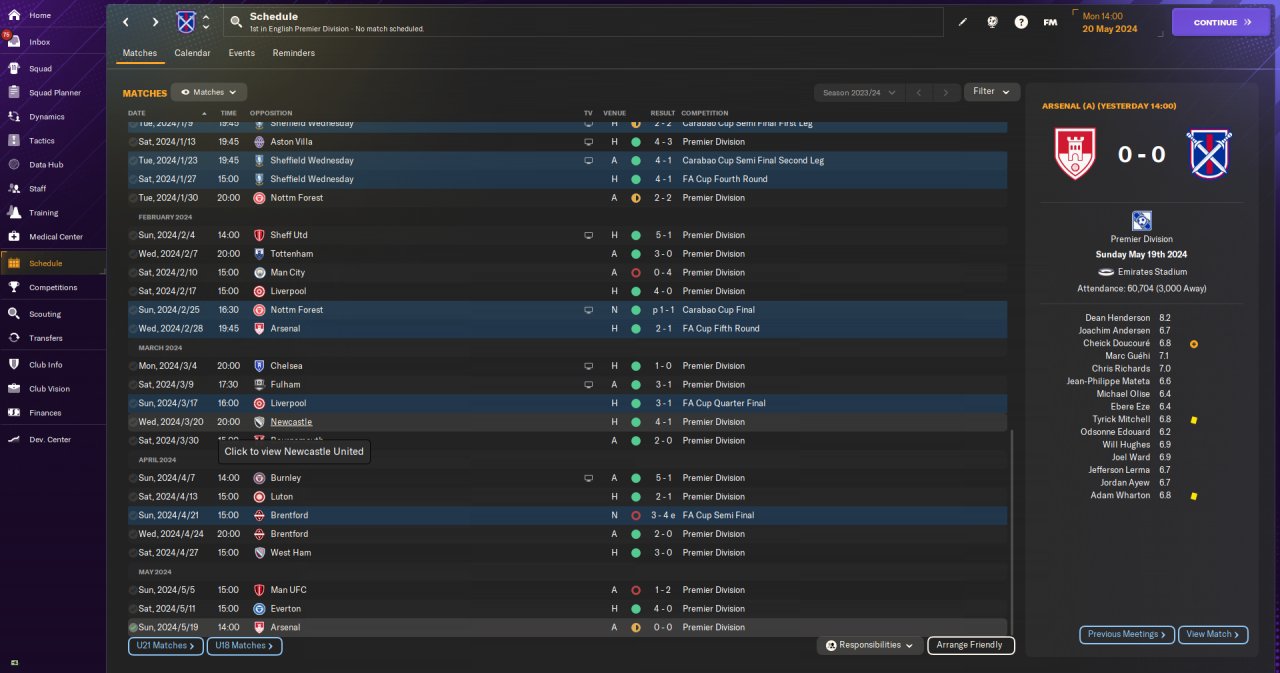The width and height of the screenshot is (1280, 673).
Task: Click the forward navigation arrow
Action: pyautogui.click(x=155, y=22)
